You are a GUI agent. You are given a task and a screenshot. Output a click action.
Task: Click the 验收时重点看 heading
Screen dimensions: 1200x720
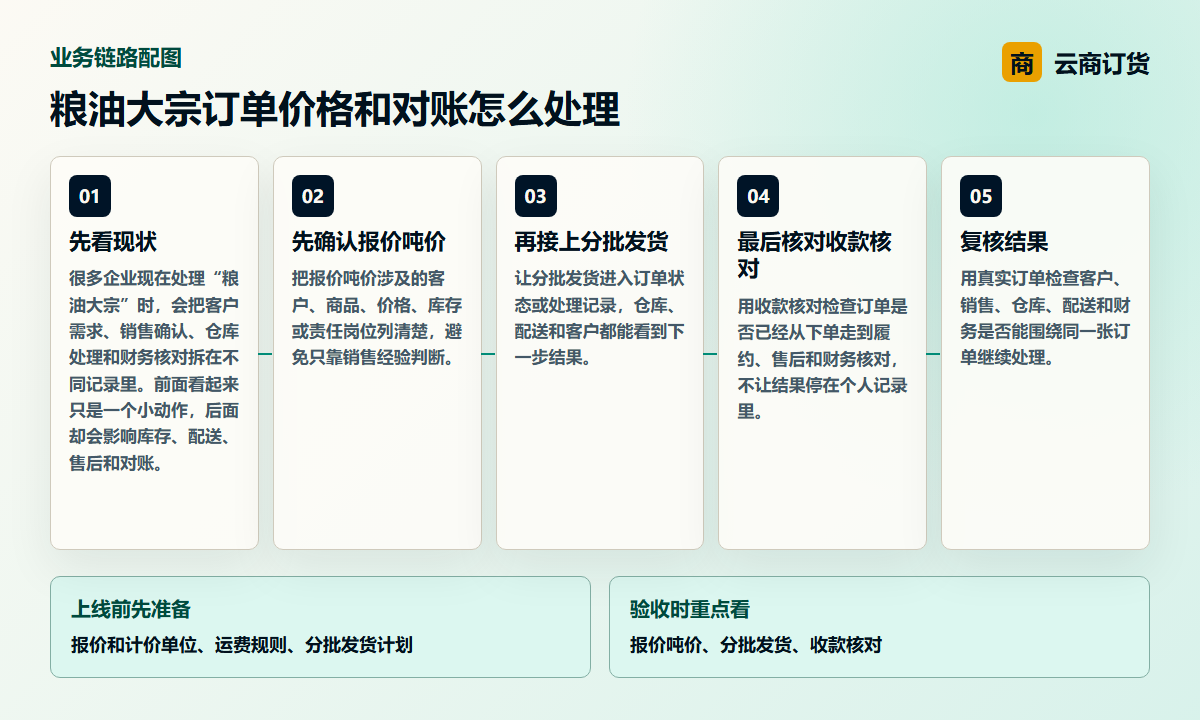click(690, 609)
